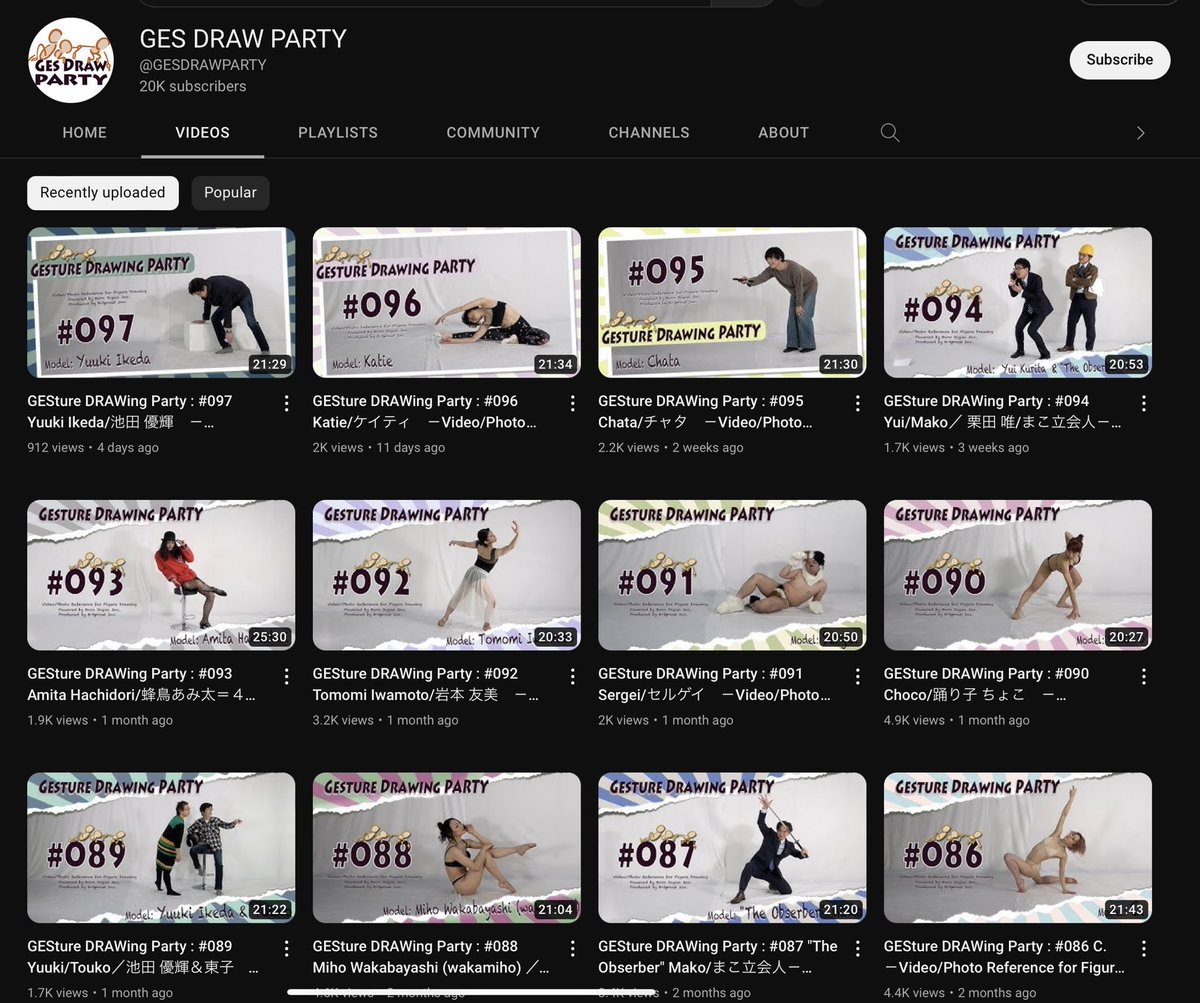Viewport: 1200px width, 1003px height.
Task: Click the 4.9K views • 1 month ago text
Action: click(x=957, y=721)
